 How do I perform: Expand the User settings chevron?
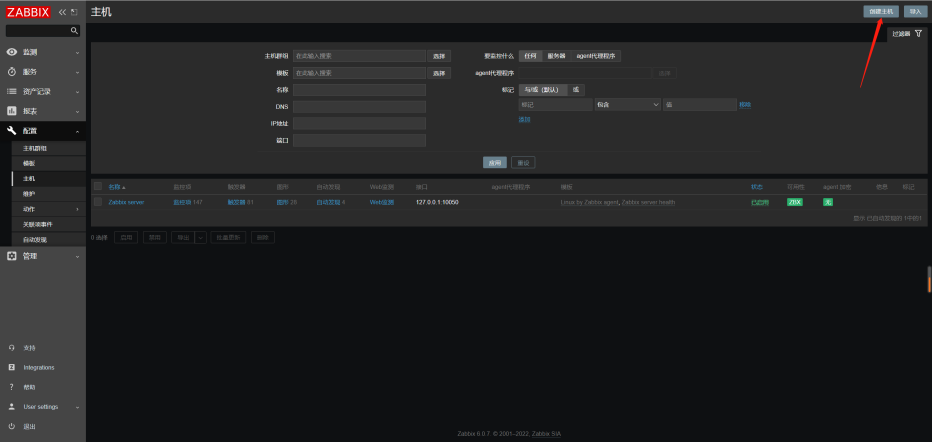click(x=77, y=407)
